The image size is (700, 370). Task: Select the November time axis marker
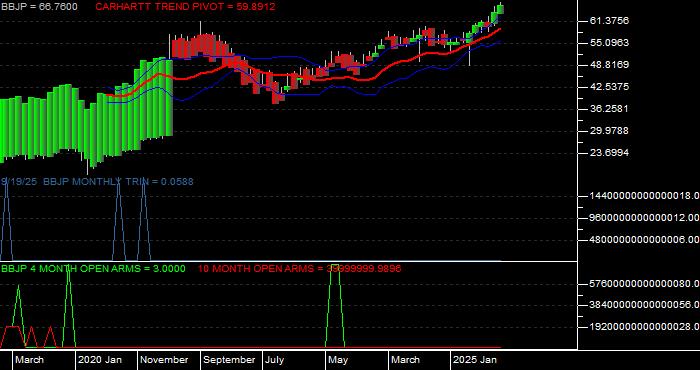coord(165,360)
